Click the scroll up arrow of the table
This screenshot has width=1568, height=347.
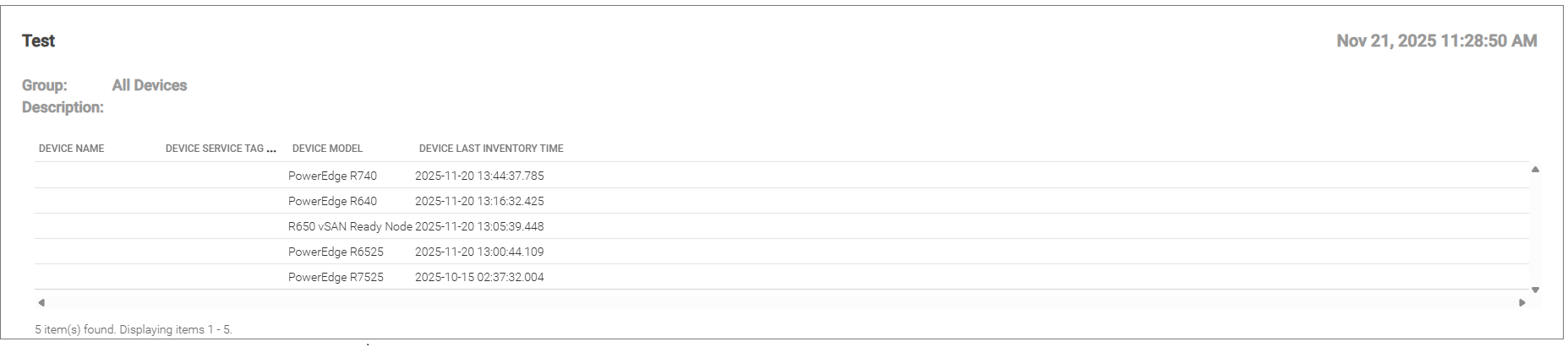pos(1535,170)
